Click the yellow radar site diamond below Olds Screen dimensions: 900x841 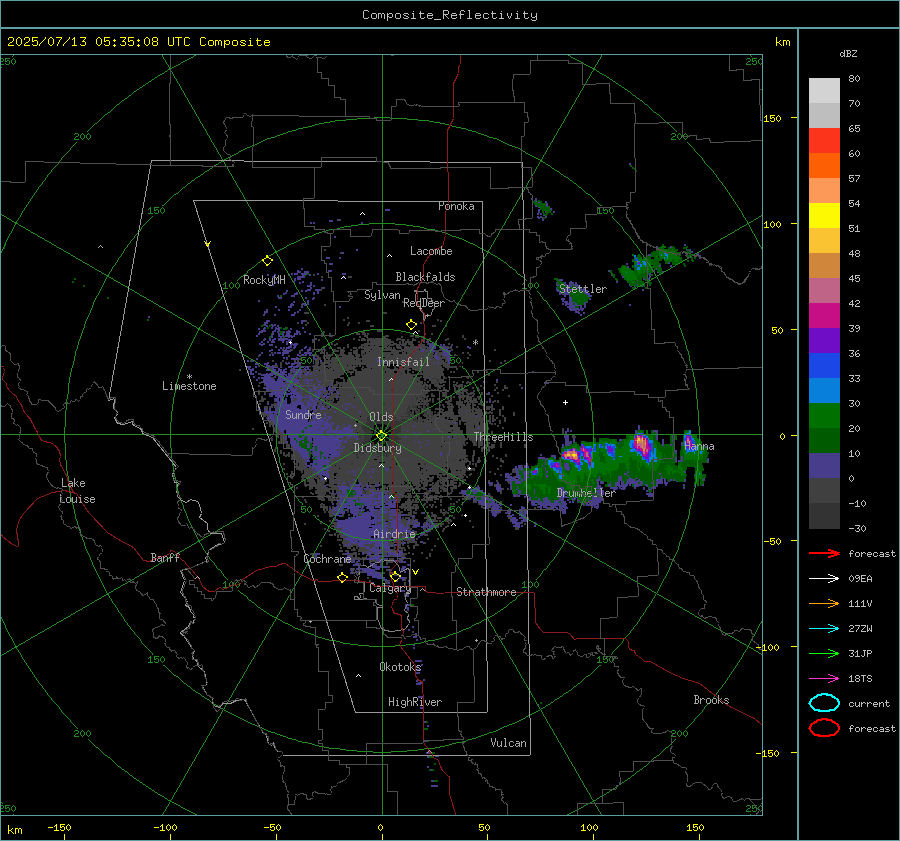[x=382, y=436]
